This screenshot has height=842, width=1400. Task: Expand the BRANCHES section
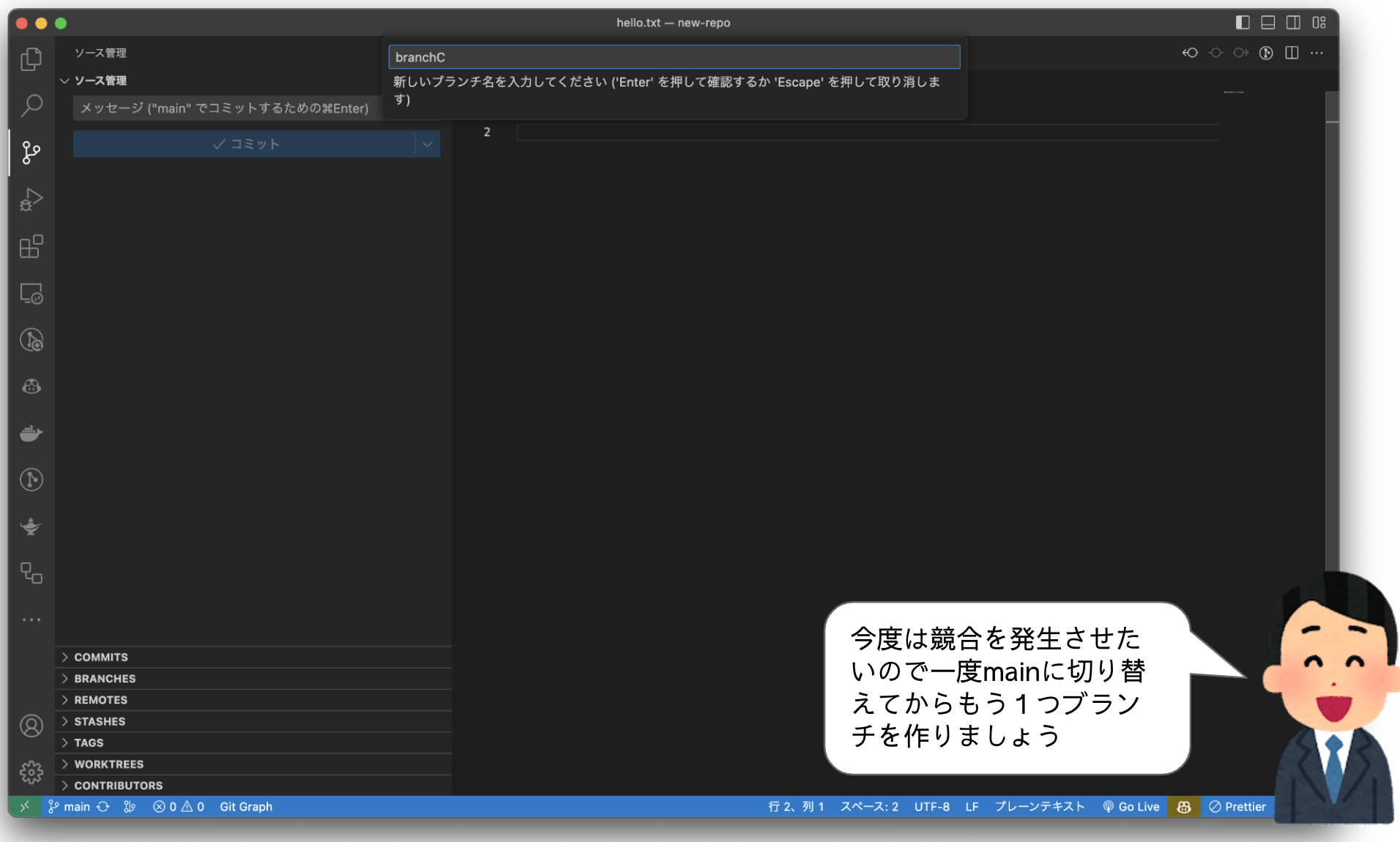pyautogui.click(x=105, y=678)
